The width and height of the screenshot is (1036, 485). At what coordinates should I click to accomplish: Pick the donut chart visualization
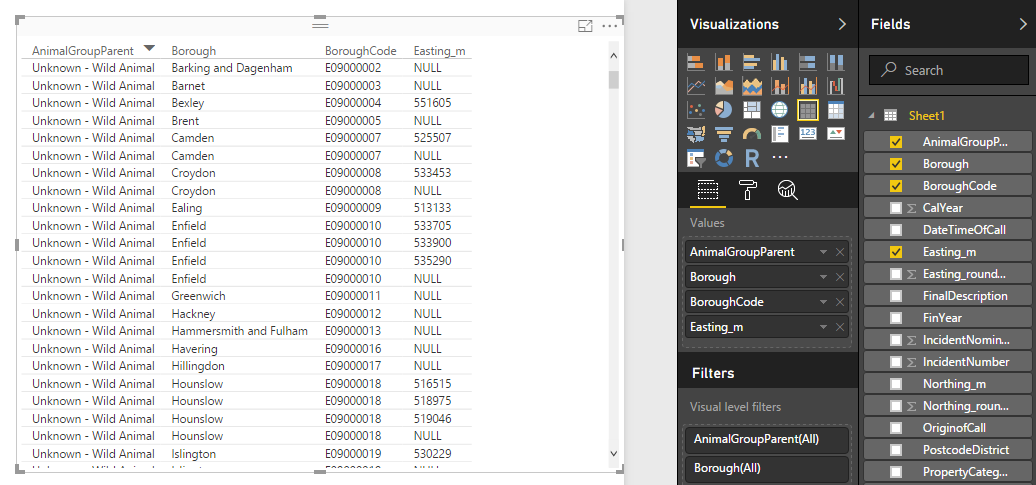pos(724,158)
